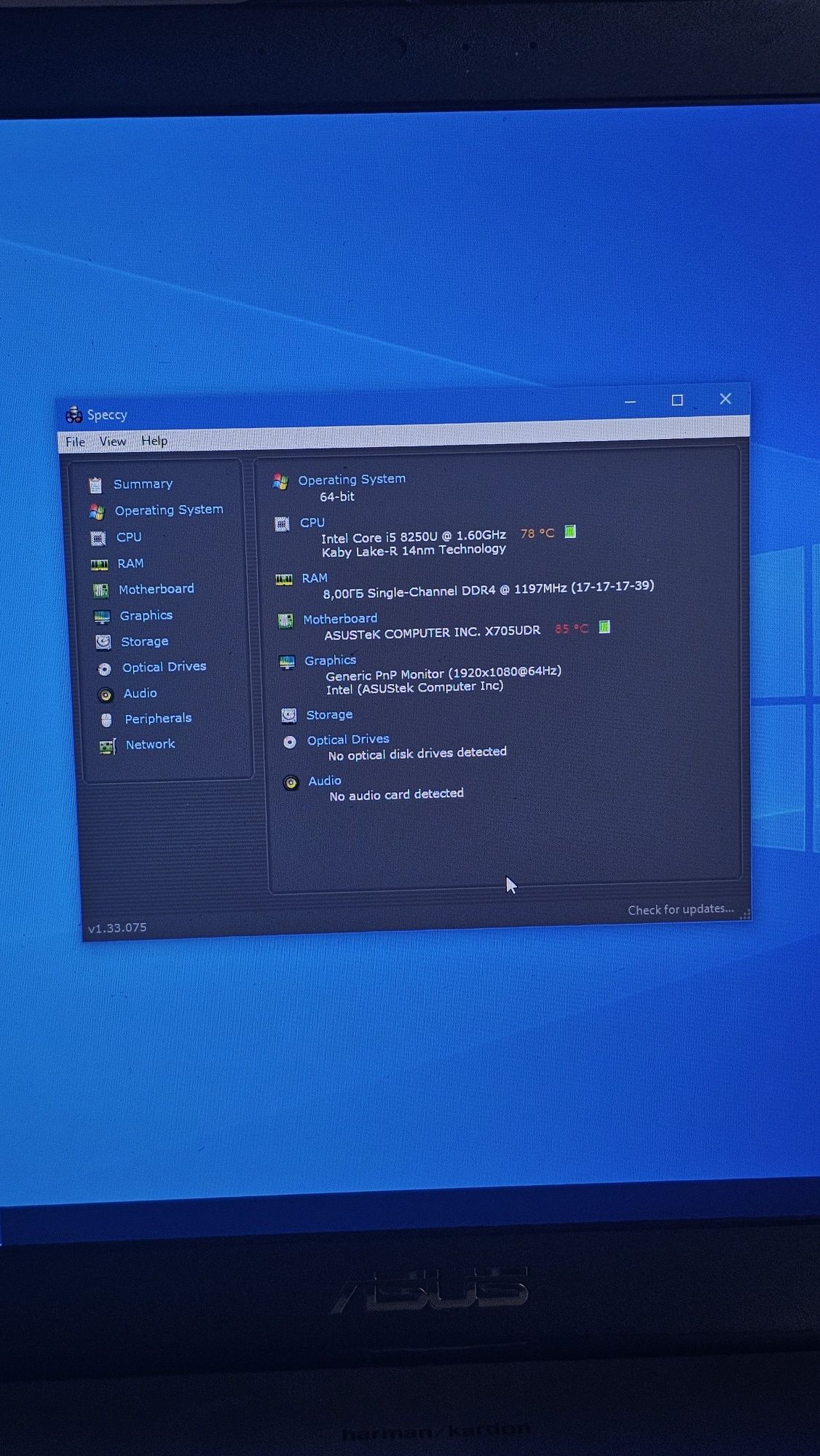
Task: Select the Peripherals mouse icon in the sidebar
Action: tap(107, 720)
